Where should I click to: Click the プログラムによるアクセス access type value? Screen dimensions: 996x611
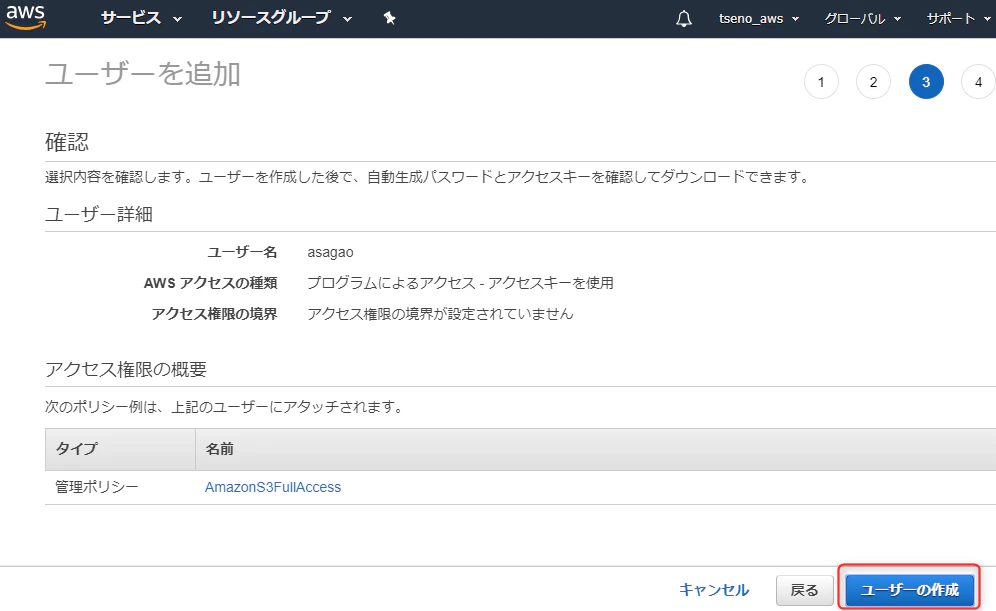coord(461,283)
